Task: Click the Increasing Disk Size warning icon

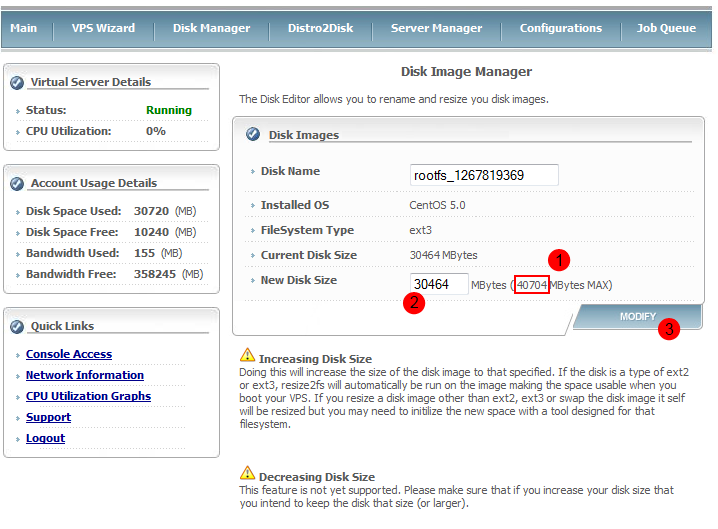Action: click(247, 356)
